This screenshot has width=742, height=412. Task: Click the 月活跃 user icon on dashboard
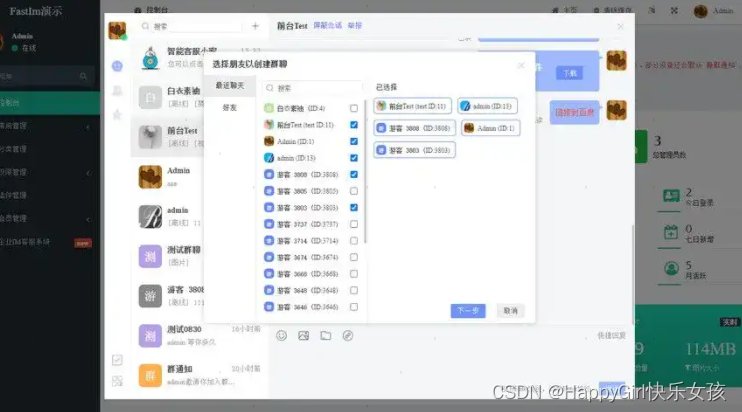click(x=671, y=269)
